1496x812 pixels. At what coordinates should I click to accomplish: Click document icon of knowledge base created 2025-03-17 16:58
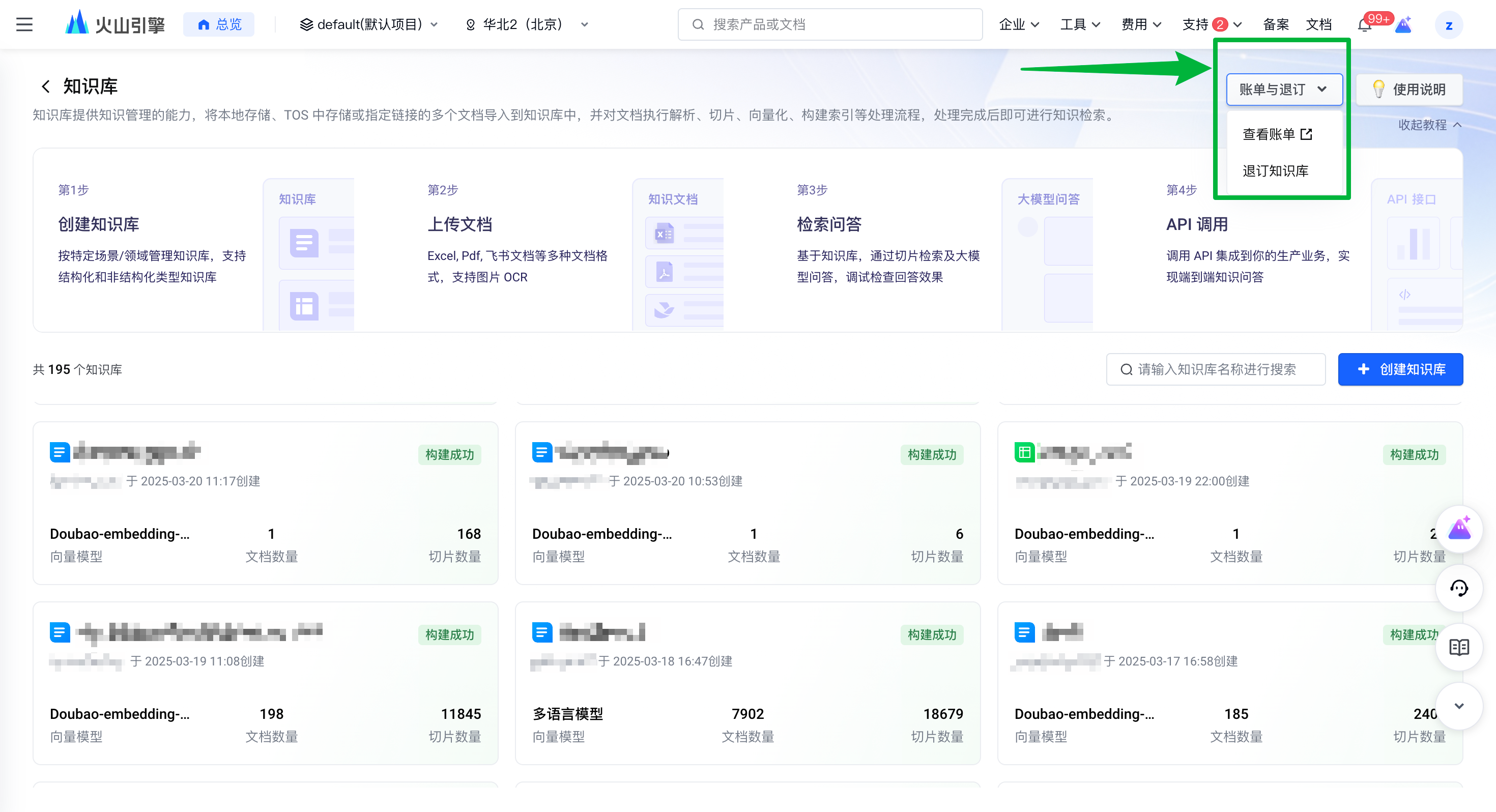(x=1024, y=632)
